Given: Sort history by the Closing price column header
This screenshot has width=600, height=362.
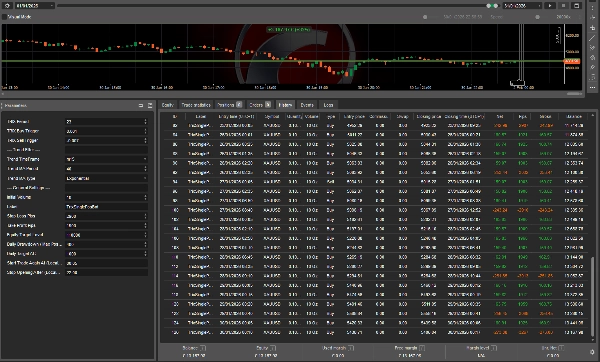Looking at the screenshot, I should coord(429,116).
